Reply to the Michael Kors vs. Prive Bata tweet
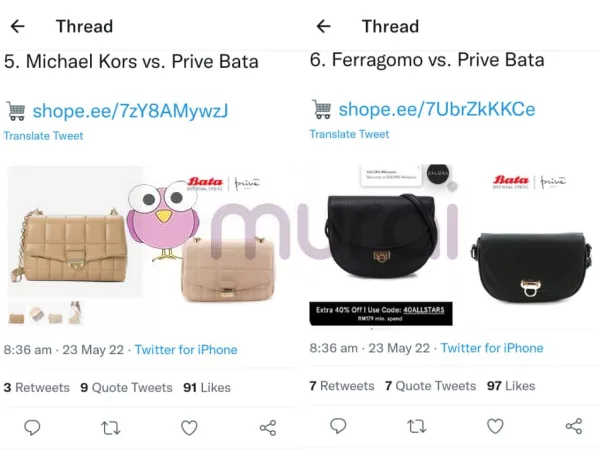This screenshot has width=600, height=450. coord(32,427)
